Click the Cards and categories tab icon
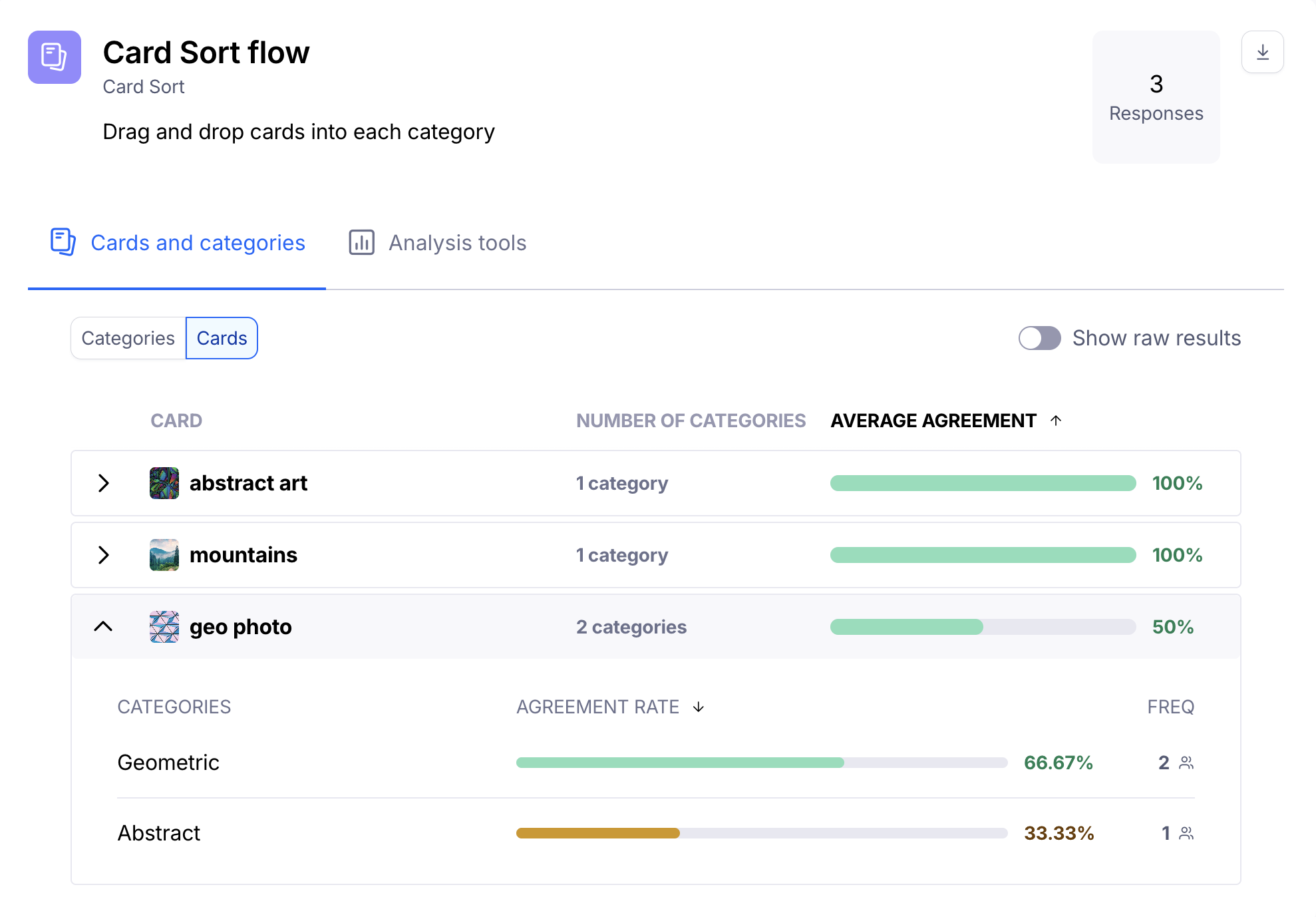The image size is (1316, 917). click(x=63, y=242)
